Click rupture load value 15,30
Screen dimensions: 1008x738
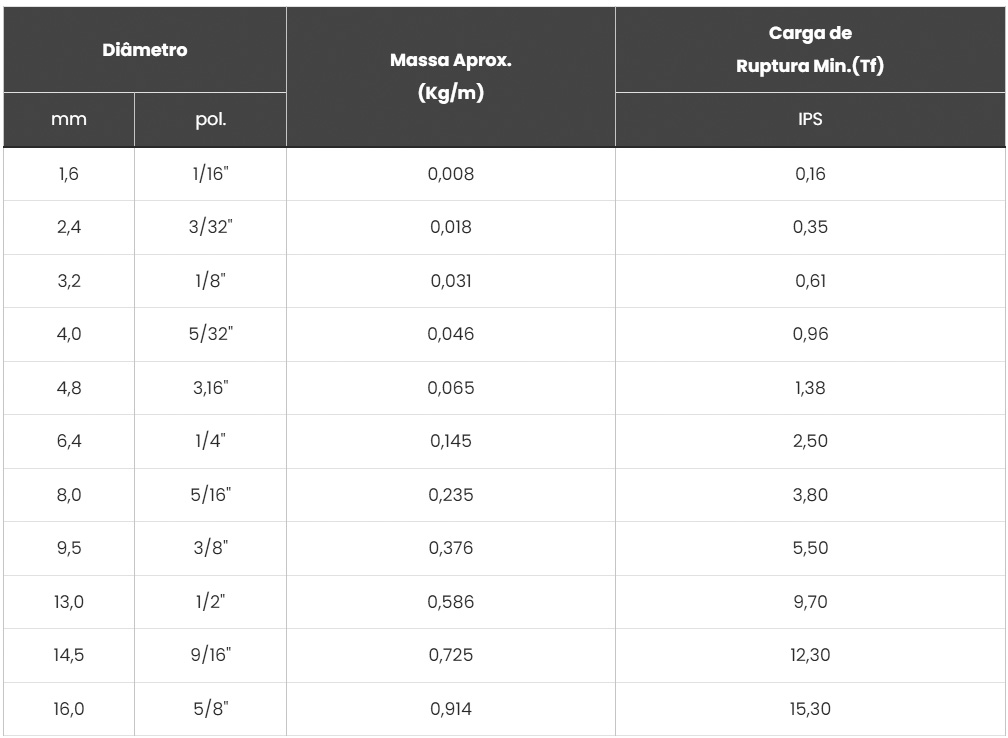coord(810,709)
